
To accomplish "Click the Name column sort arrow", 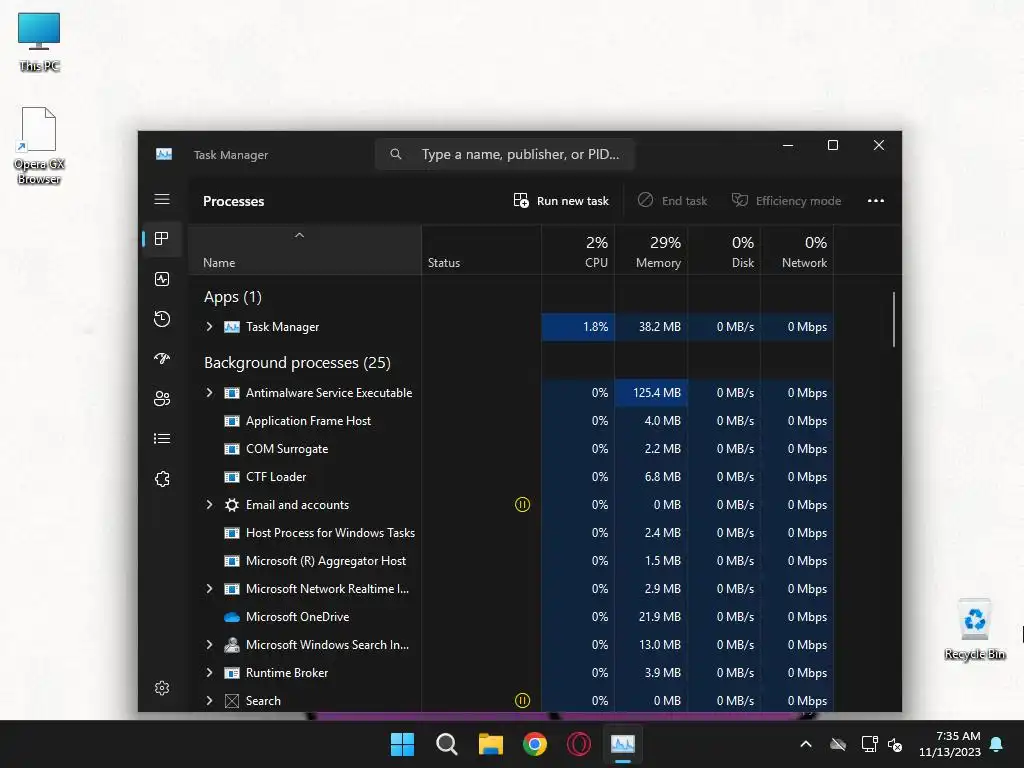I will 299,235.
